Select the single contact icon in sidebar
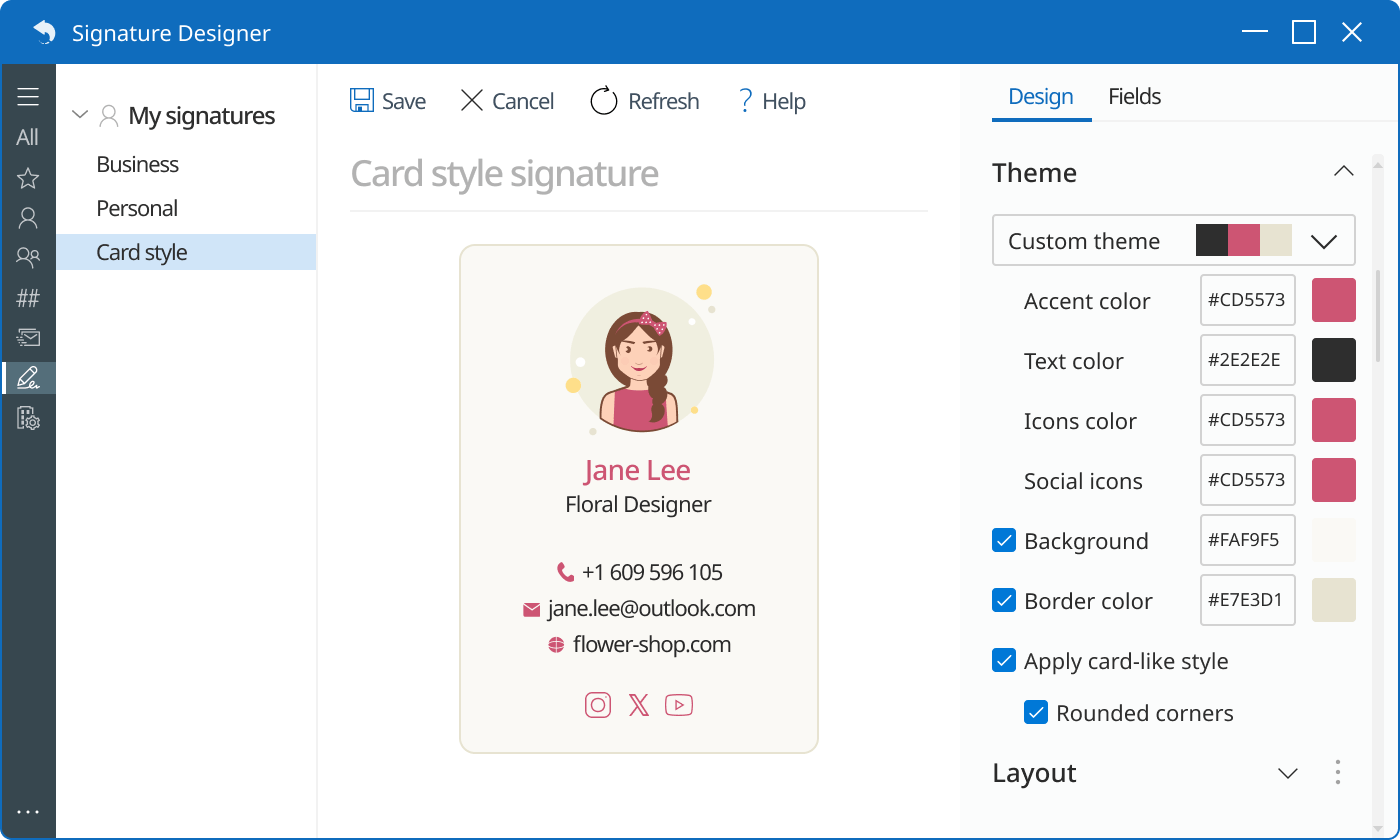The height and width of the screenshot is (840, 1400). tap(28, 218)
